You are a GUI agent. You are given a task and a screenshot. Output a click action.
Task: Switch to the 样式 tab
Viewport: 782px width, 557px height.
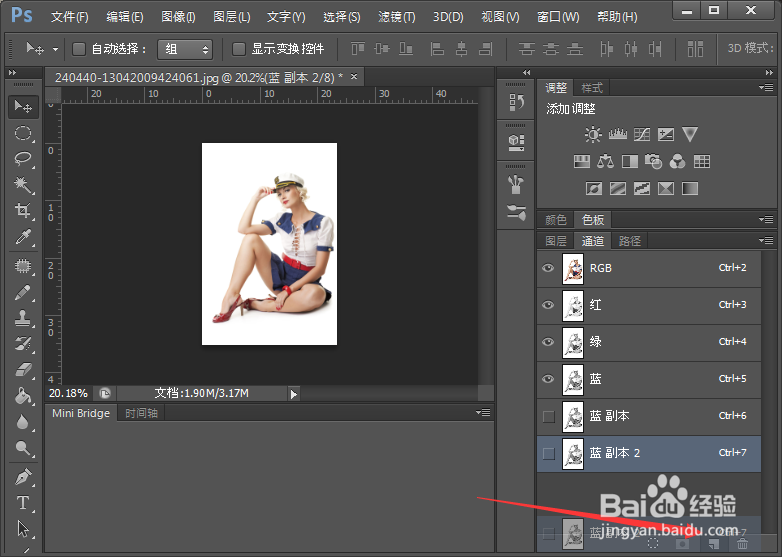click(x=592, y=88)
